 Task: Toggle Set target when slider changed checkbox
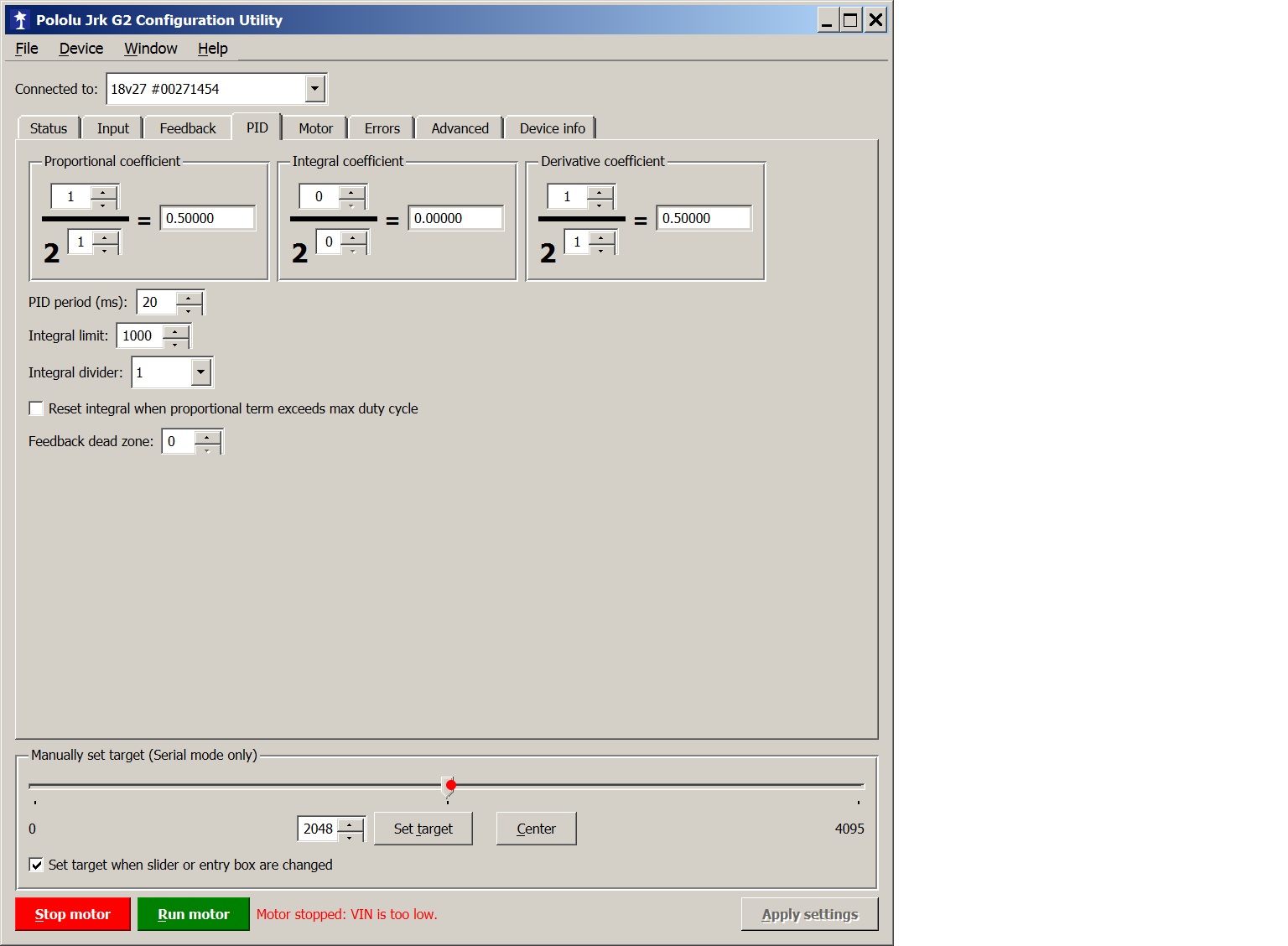click(x=36, y=865)
